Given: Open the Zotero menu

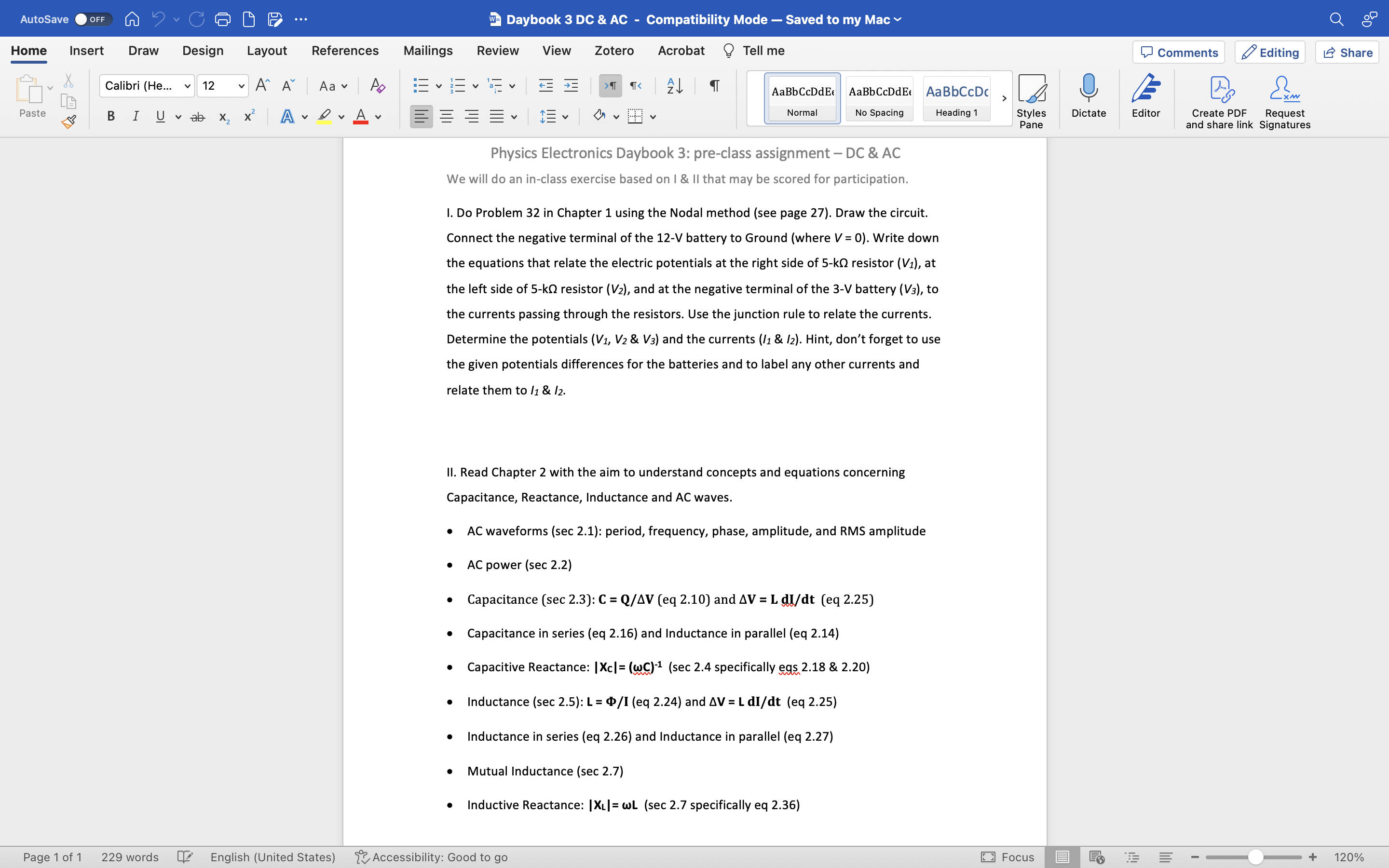Looking at the screenshot, I should (x=613, y=51).
